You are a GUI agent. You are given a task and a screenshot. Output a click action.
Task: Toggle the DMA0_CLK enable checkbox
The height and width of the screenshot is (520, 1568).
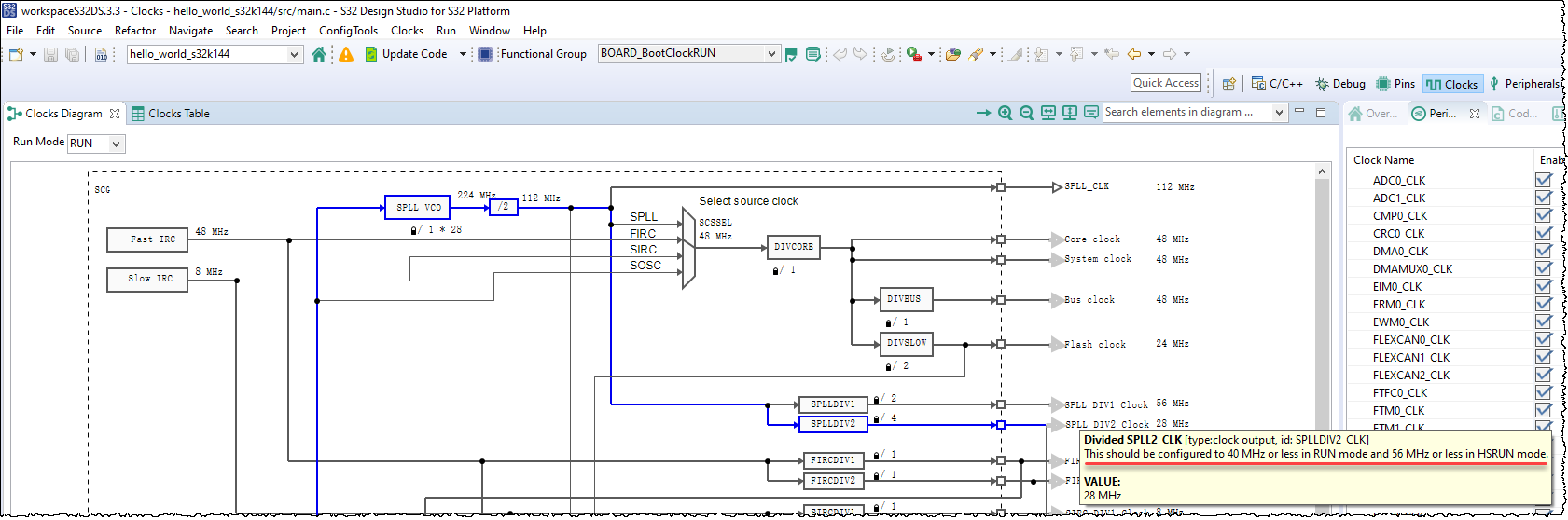1544,251
